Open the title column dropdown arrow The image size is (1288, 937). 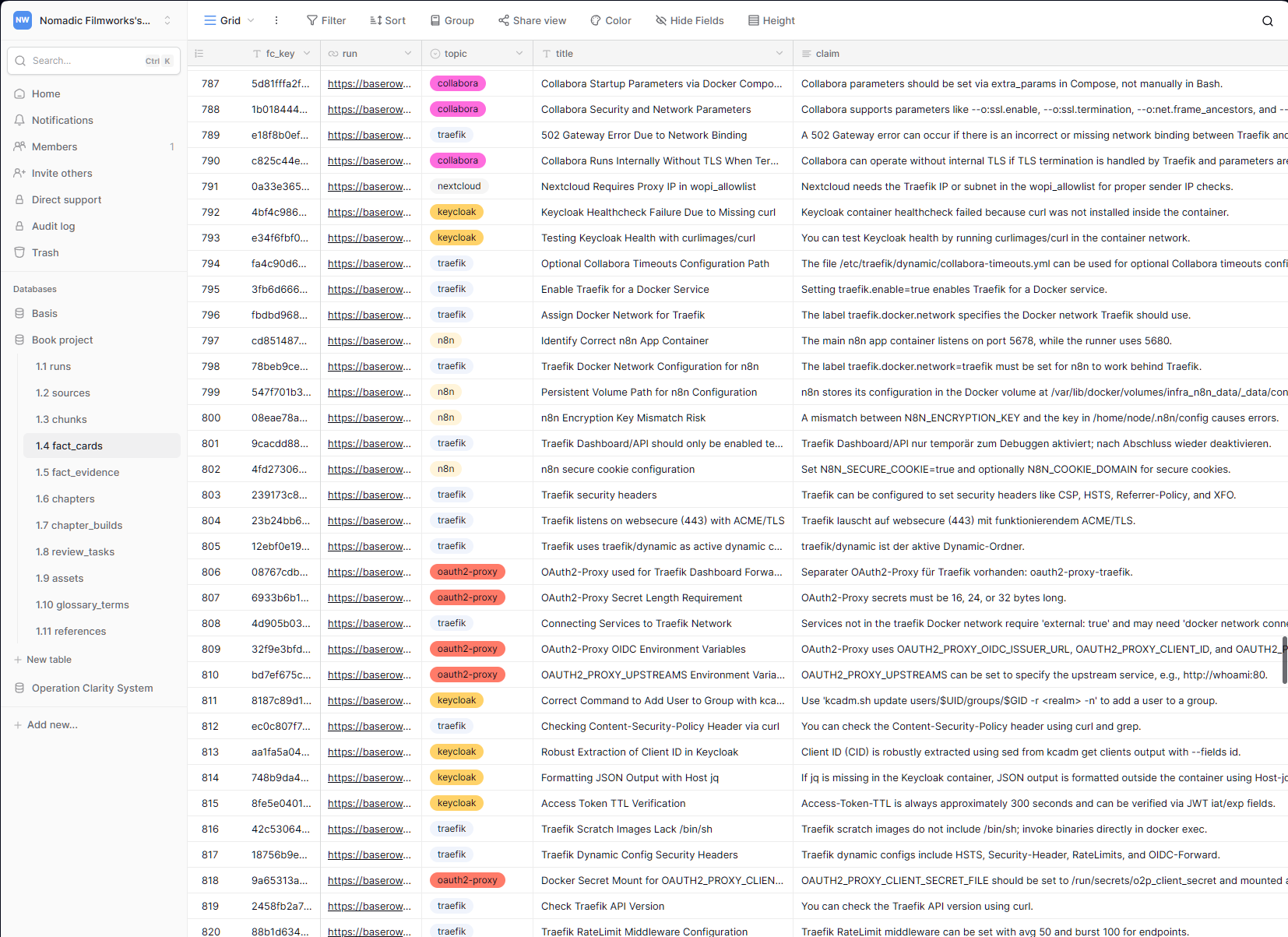779,54
